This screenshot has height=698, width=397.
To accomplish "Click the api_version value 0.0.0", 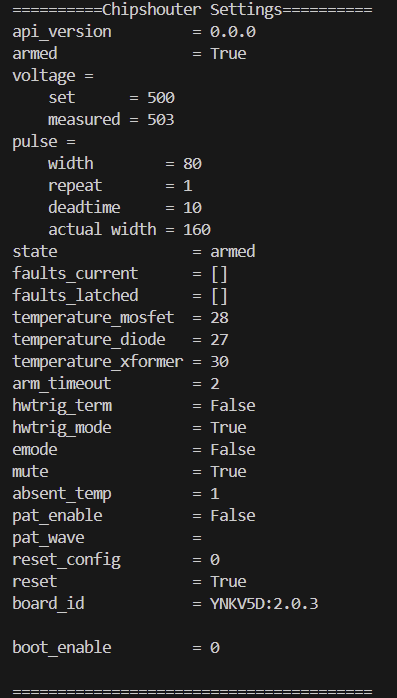I will pos(233,32).
